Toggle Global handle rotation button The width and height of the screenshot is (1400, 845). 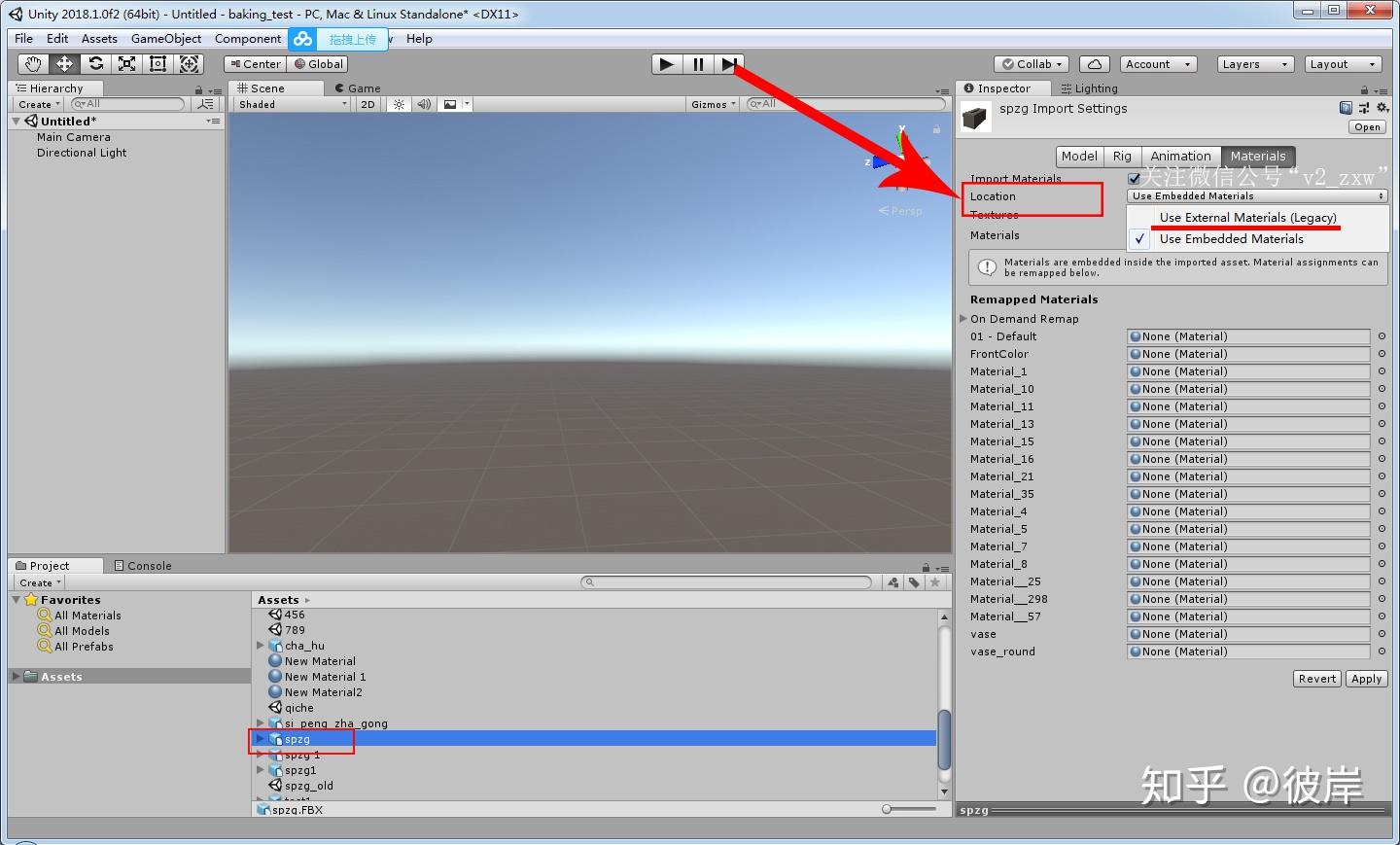pyautogui.click(x=319, y=64)
